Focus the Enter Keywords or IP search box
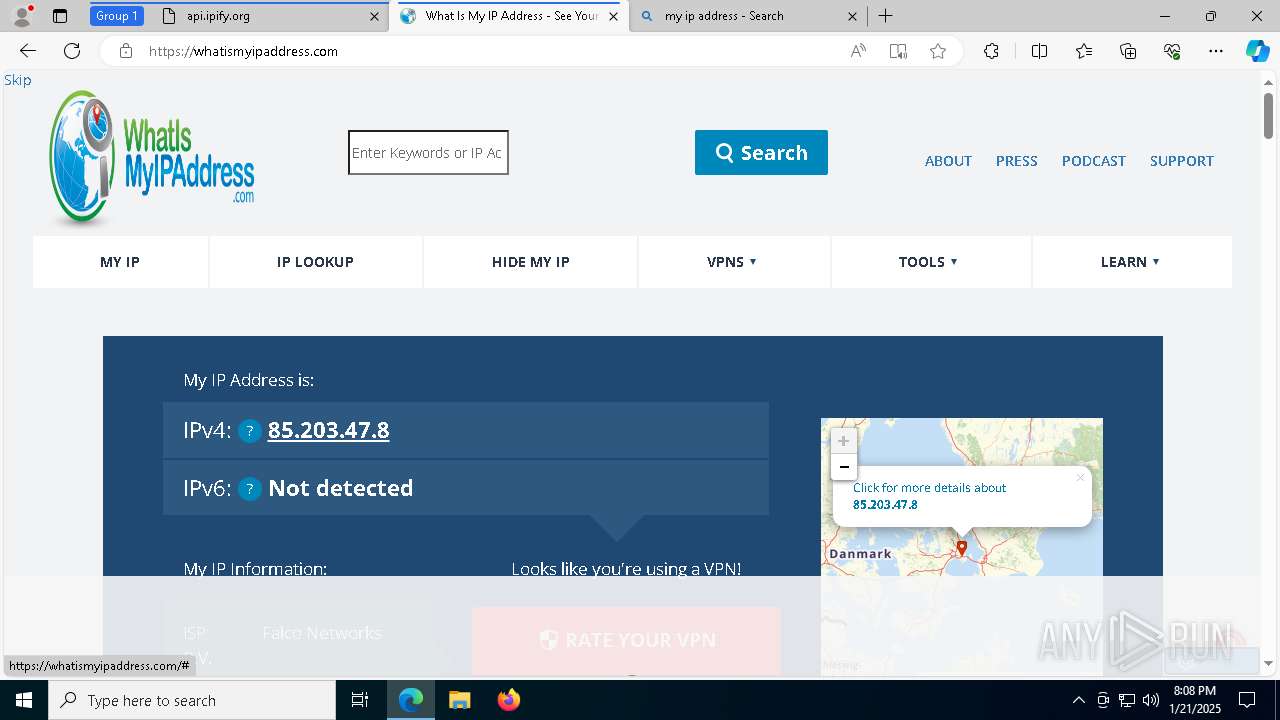The image size is (1280, 720). [428, 152]
